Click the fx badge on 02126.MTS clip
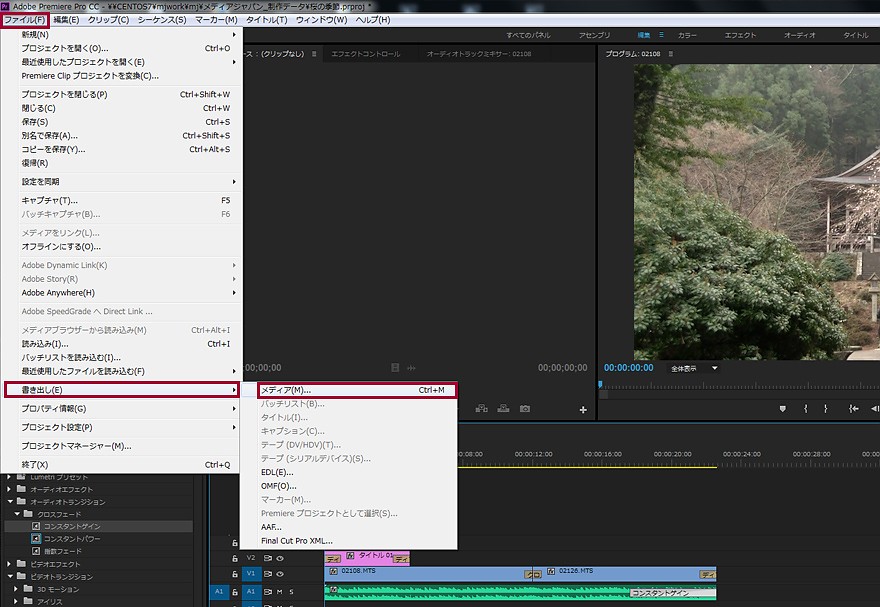This screenshot has height=607, width=880. (551, 571)
